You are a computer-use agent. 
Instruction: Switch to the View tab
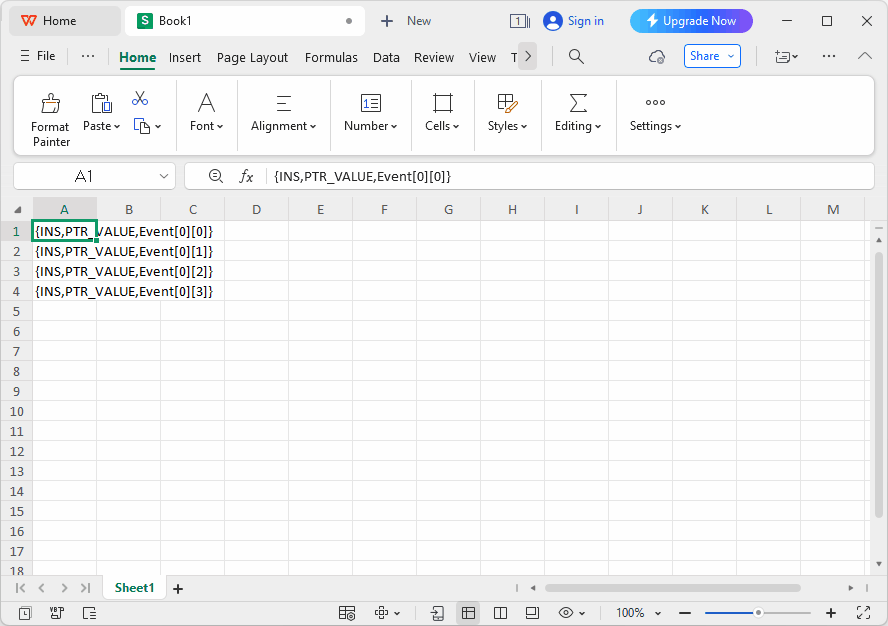[483, 57]
